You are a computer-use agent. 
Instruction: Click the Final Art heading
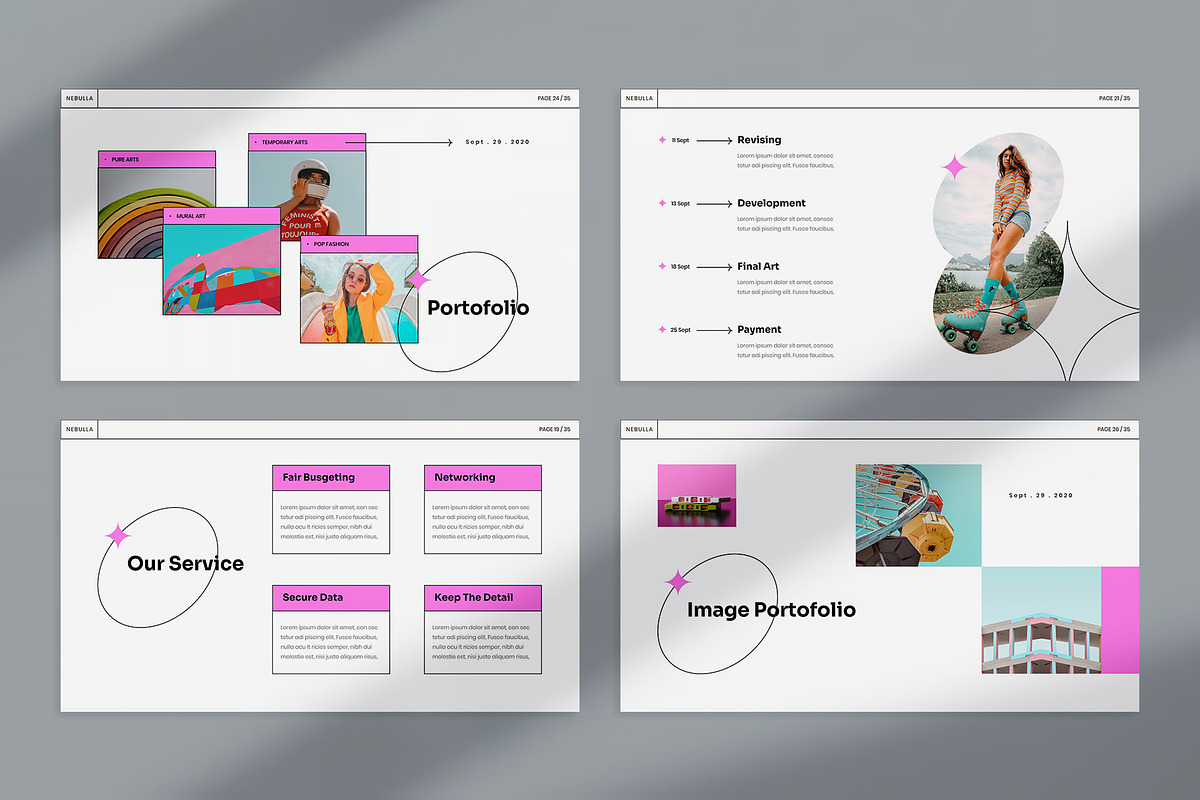tap(758, 266)
